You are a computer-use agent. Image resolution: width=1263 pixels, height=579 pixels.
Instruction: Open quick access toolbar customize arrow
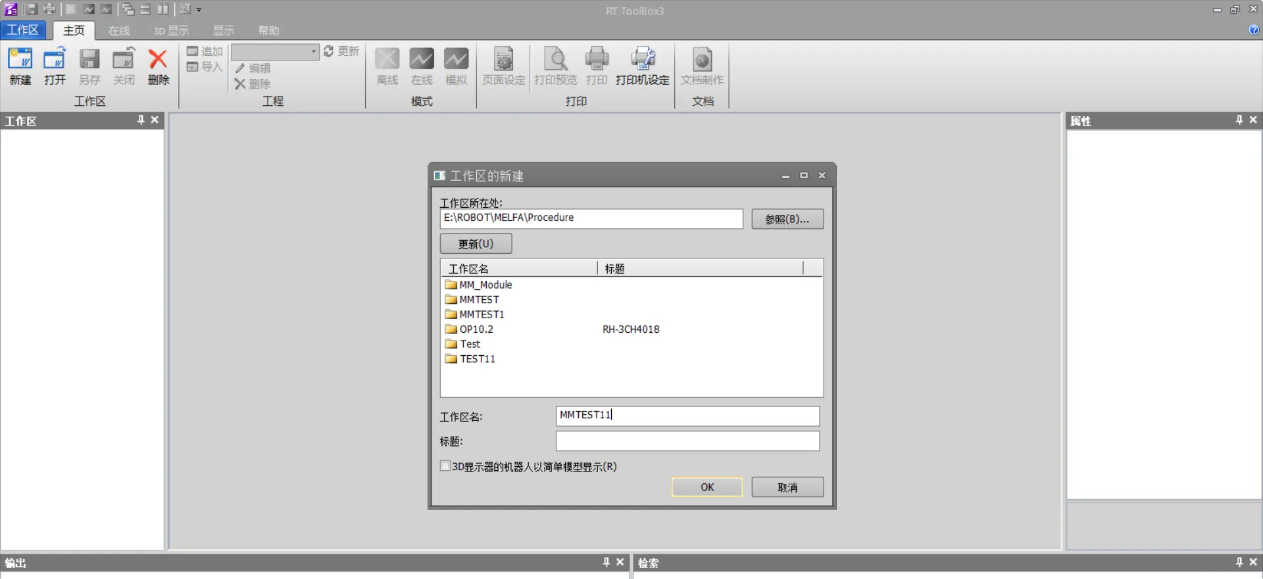(199, 10)
